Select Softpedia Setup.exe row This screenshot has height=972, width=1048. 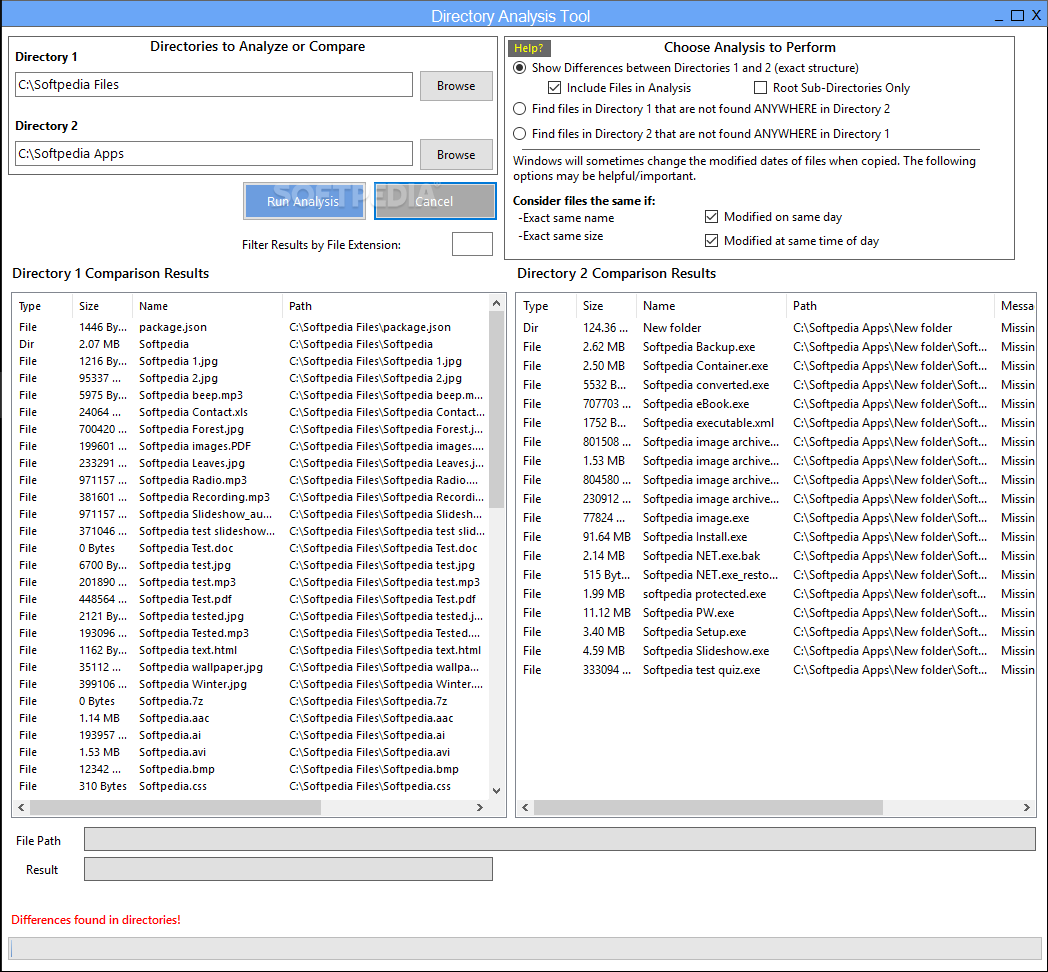(777, 632)
